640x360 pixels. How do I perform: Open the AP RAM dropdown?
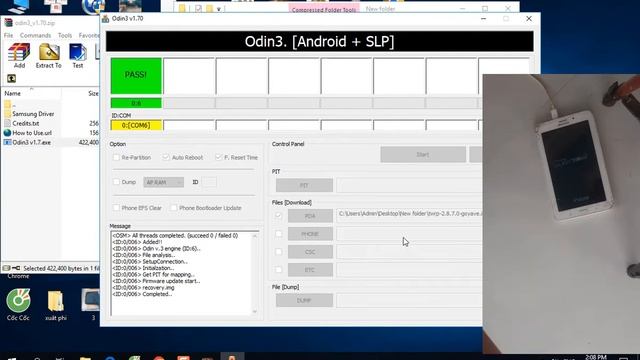163,182
